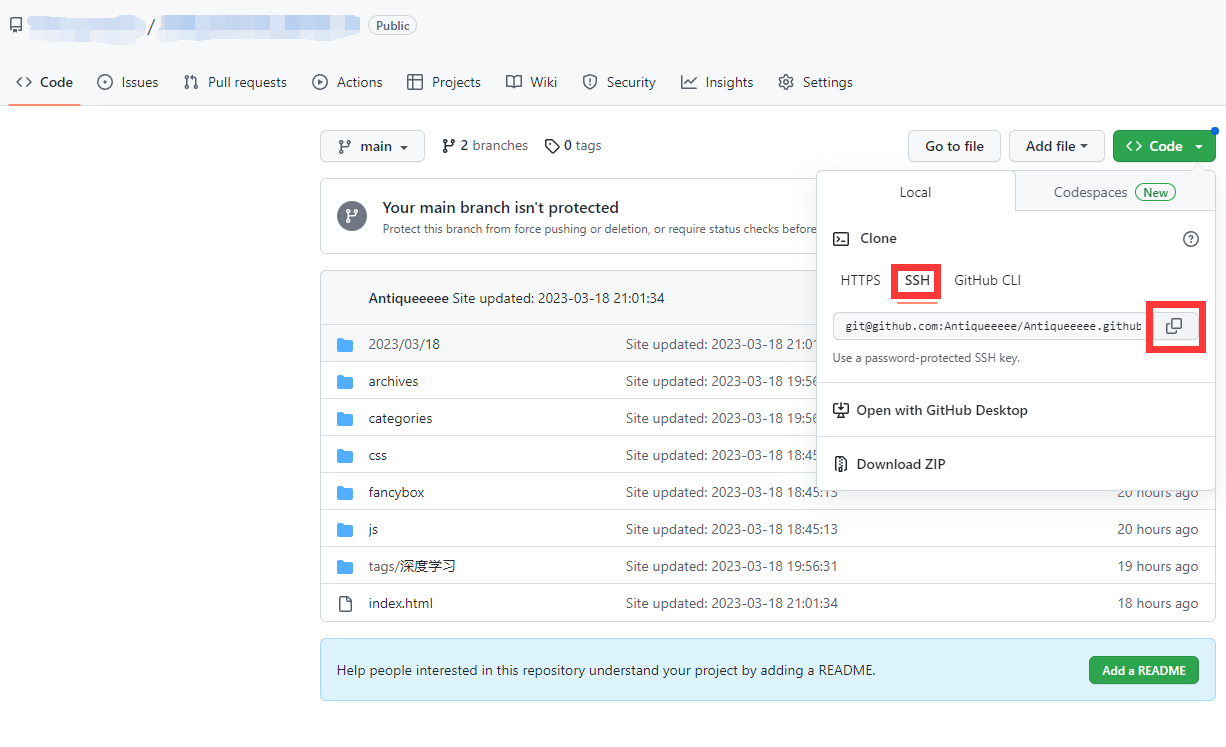Click the folder icon beside css
The image size is (1226, 747).
(x=345, y=456)
